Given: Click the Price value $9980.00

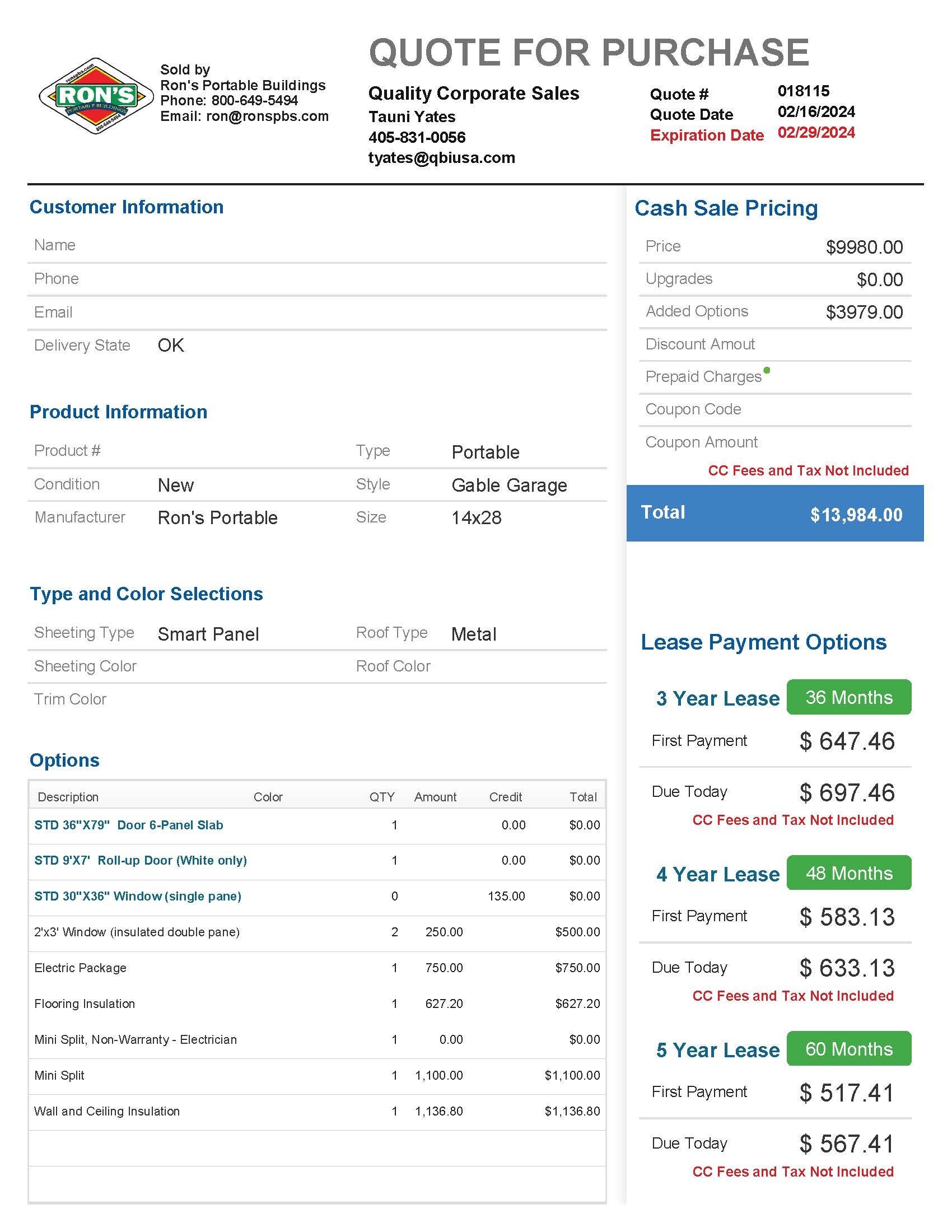Looking at the screenshot, I should (864, 247).
